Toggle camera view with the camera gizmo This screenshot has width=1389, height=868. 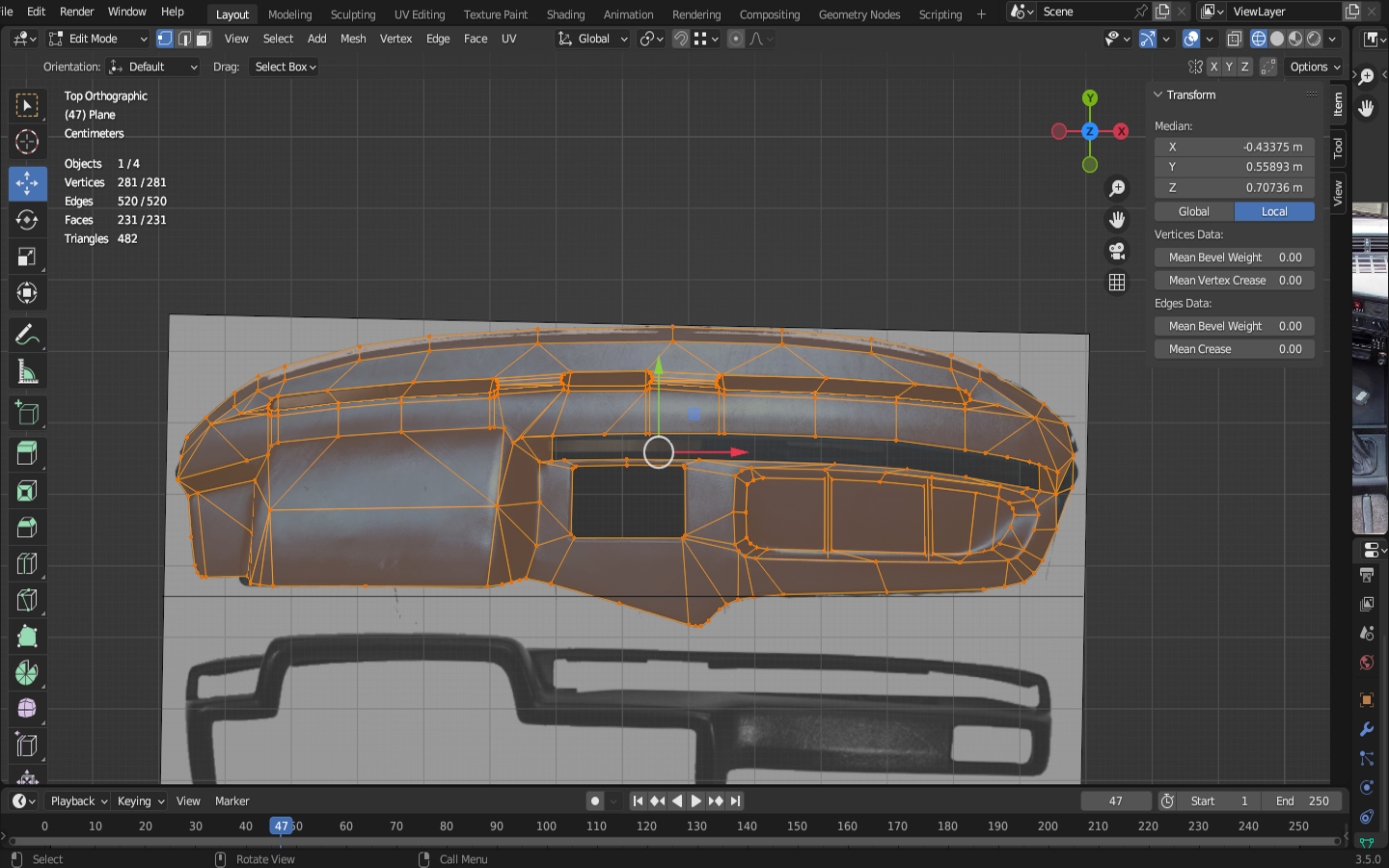1117,251
